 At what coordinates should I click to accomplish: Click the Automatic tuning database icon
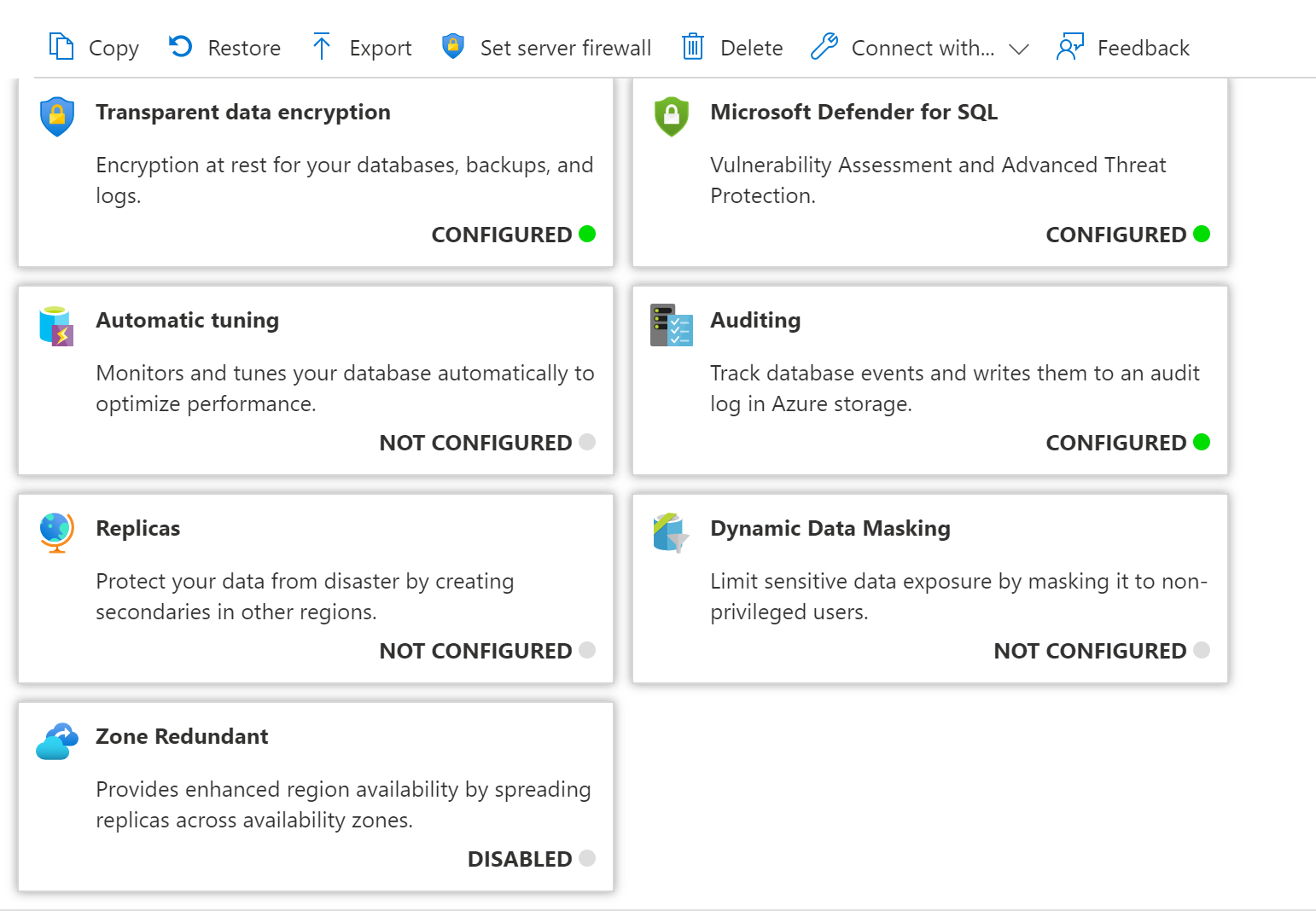click(x=57, y=326)
